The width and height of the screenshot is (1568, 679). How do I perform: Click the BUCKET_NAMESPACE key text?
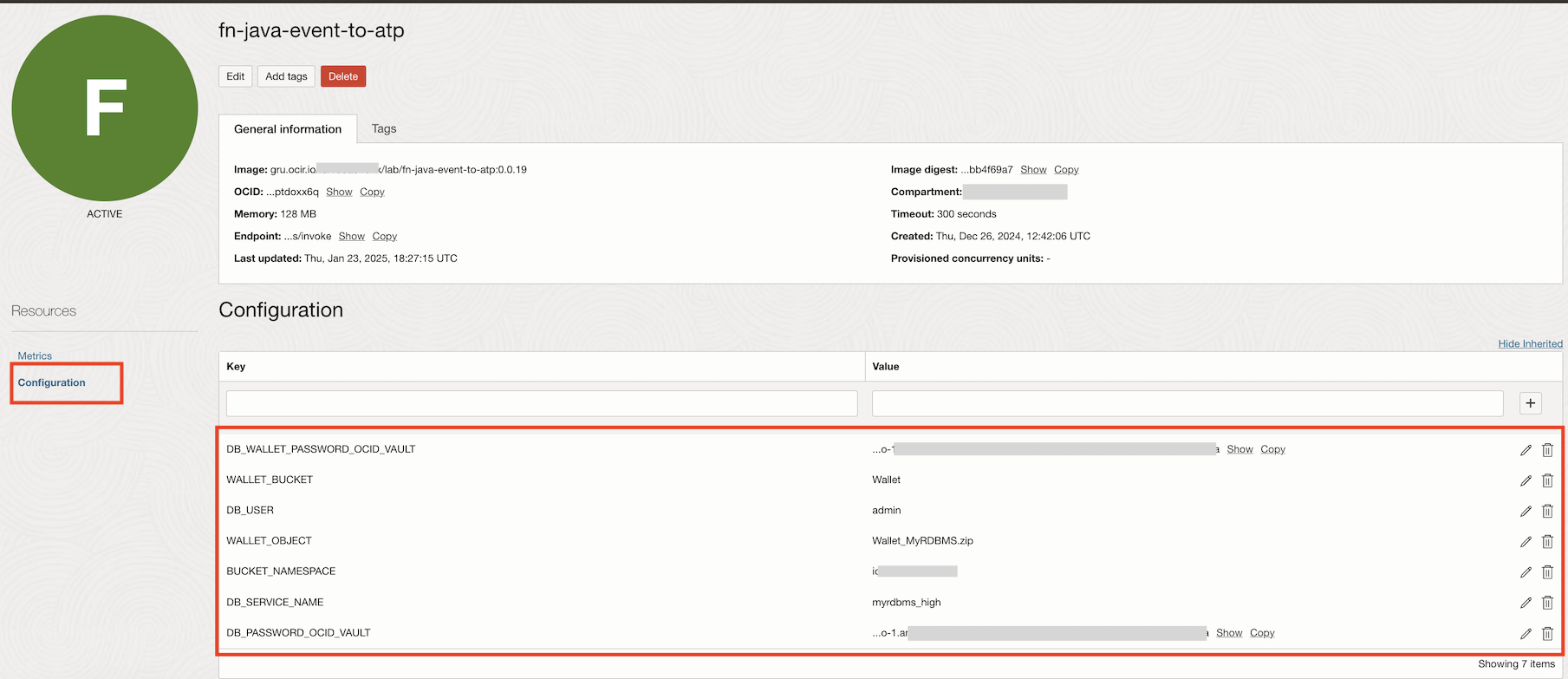pos(281,571)
